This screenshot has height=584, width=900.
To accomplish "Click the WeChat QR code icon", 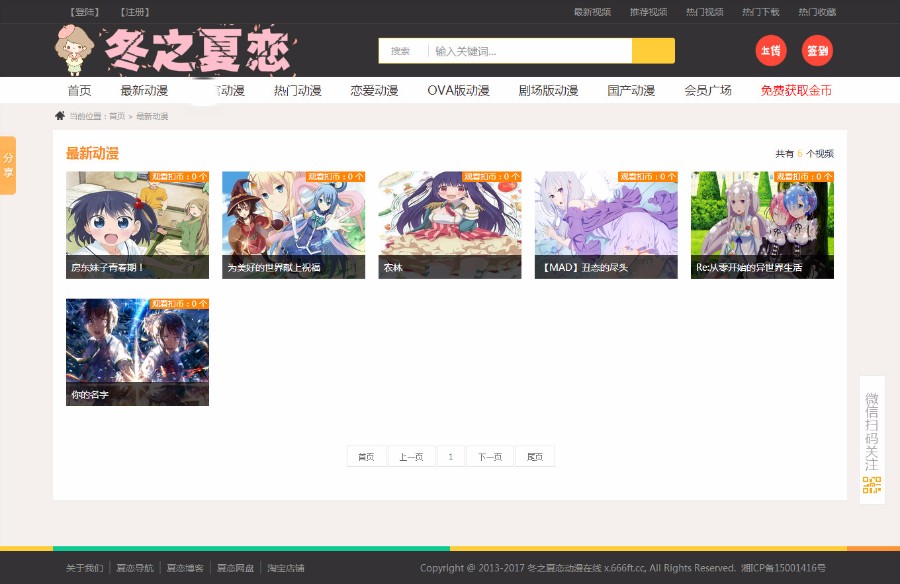I will point(869,485).
